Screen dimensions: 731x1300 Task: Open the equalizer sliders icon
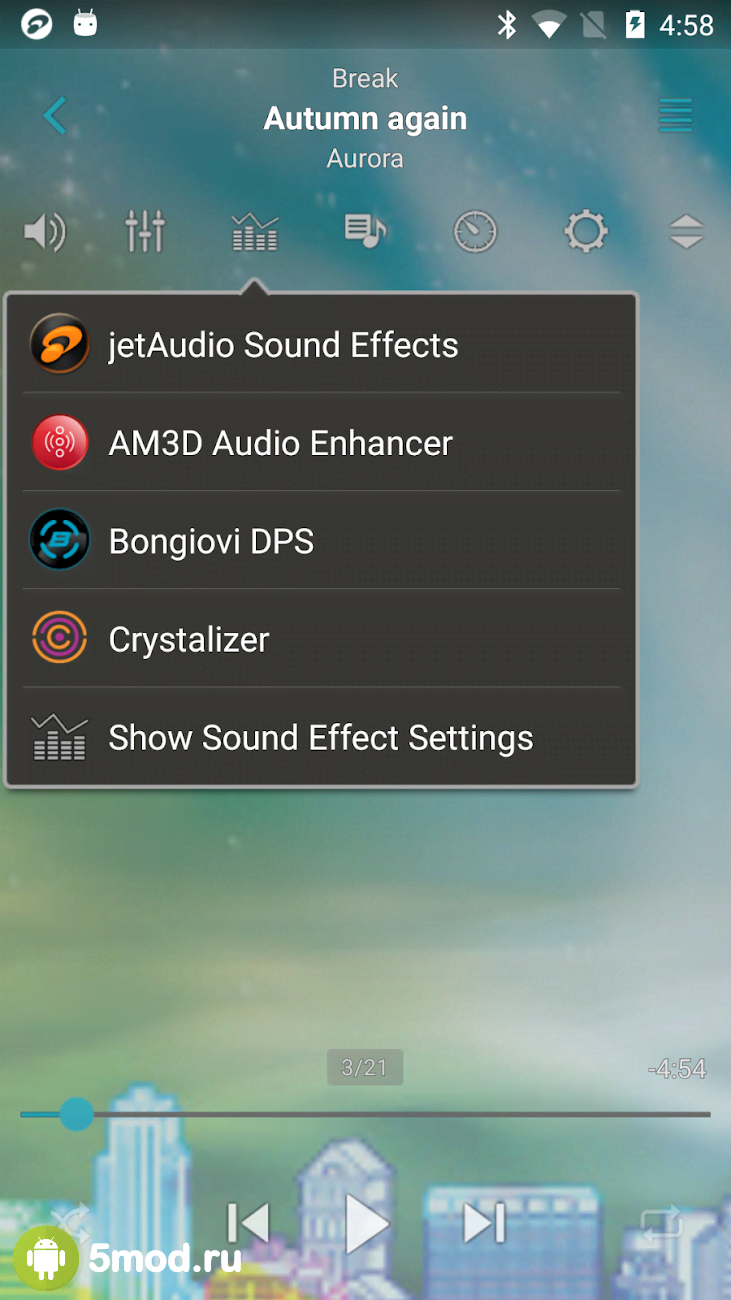[x=145, y=232]
